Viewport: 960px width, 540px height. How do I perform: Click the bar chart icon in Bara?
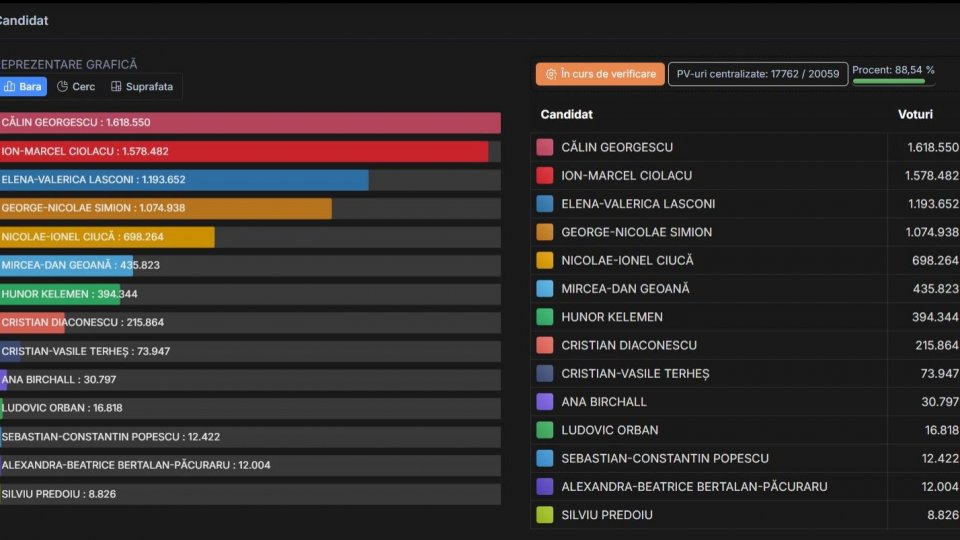(10, 87)
